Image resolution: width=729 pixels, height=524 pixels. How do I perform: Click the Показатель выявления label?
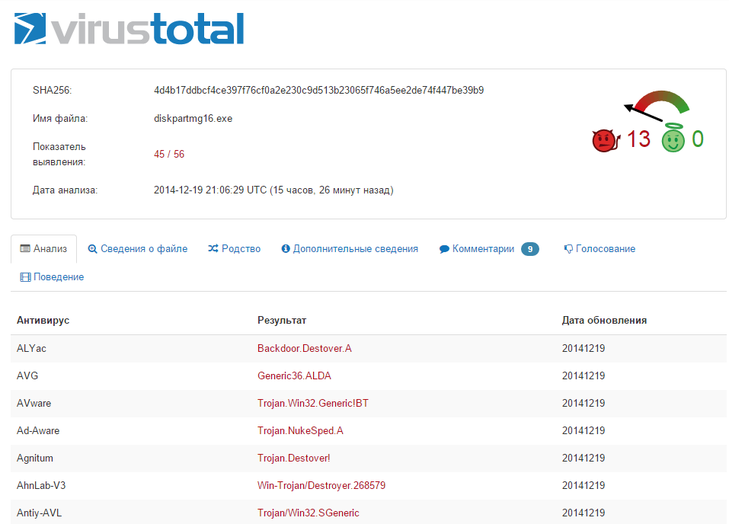[59, 154]
